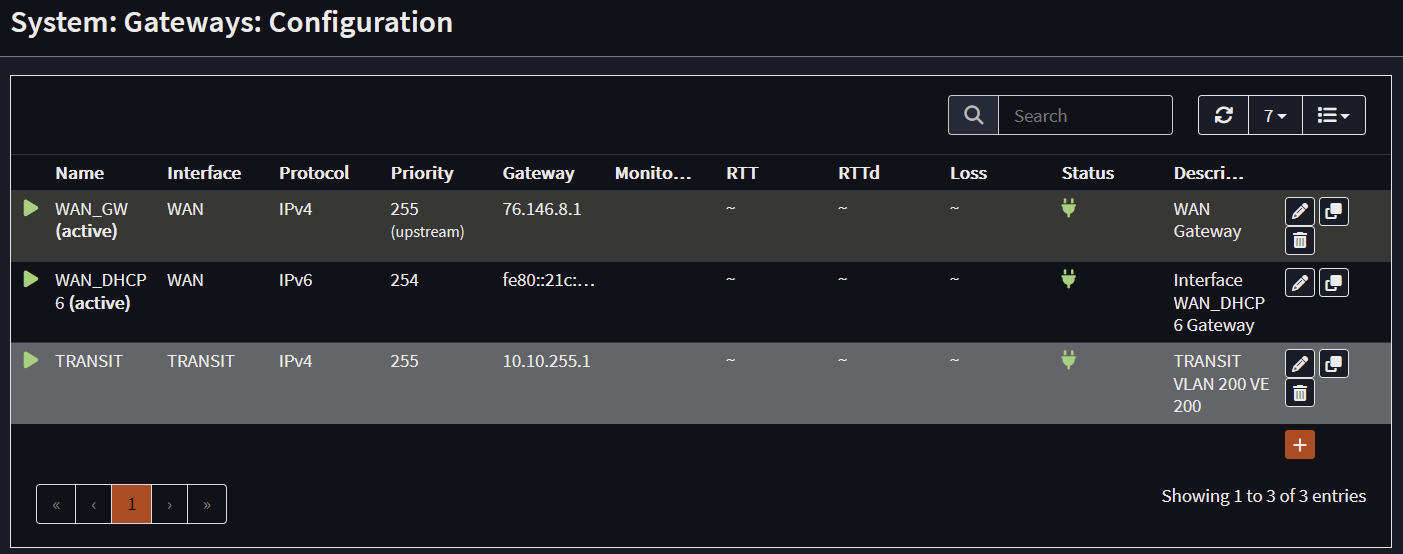1403x554 pixels.
Task: Open the column selection list dropdown
Action: click(x=1333, y=115)
